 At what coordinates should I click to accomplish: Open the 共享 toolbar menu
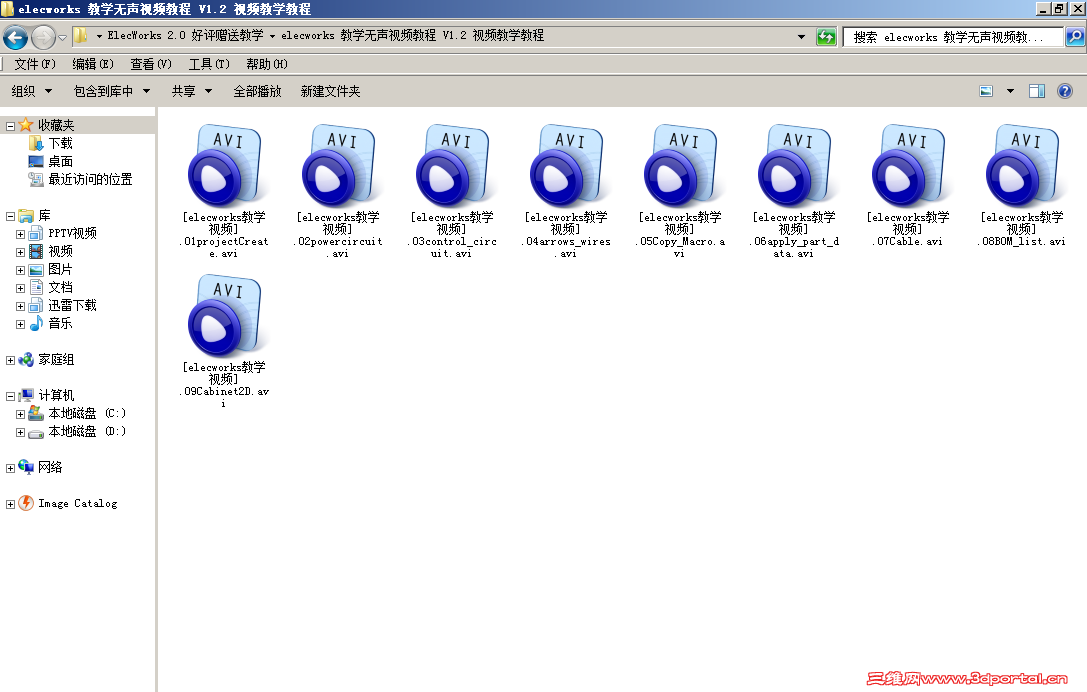click(192, 92)
